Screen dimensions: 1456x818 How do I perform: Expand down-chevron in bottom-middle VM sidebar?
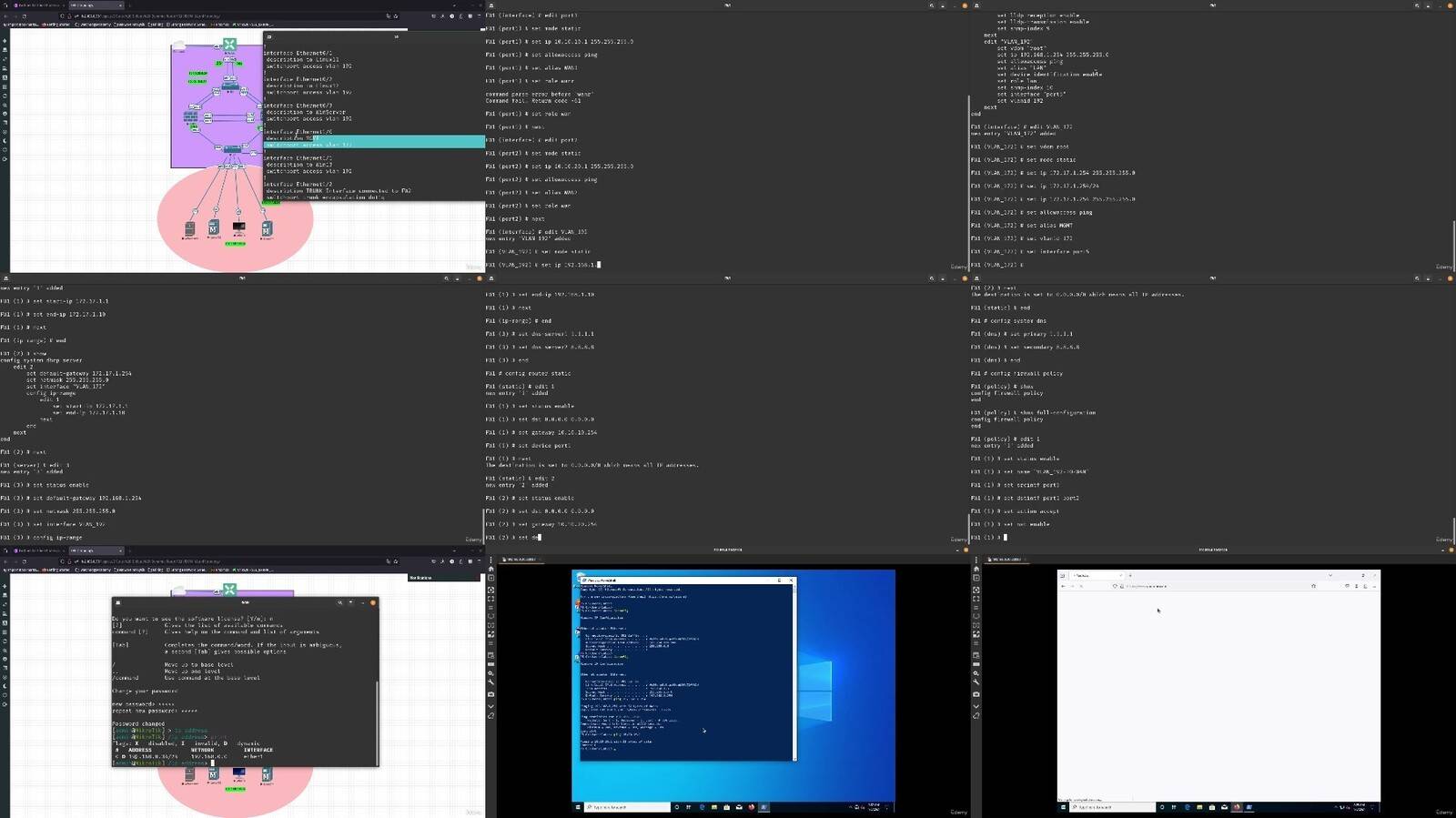[x=491, y=706]
